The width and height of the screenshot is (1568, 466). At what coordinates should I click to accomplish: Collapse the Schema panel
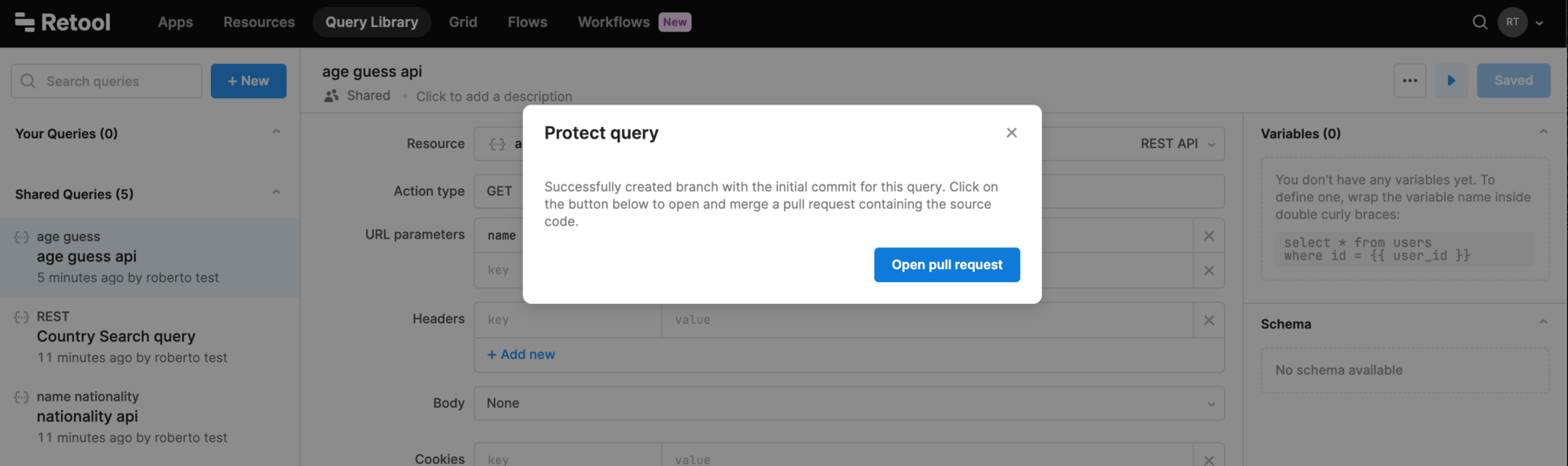tap(1543, 322)
